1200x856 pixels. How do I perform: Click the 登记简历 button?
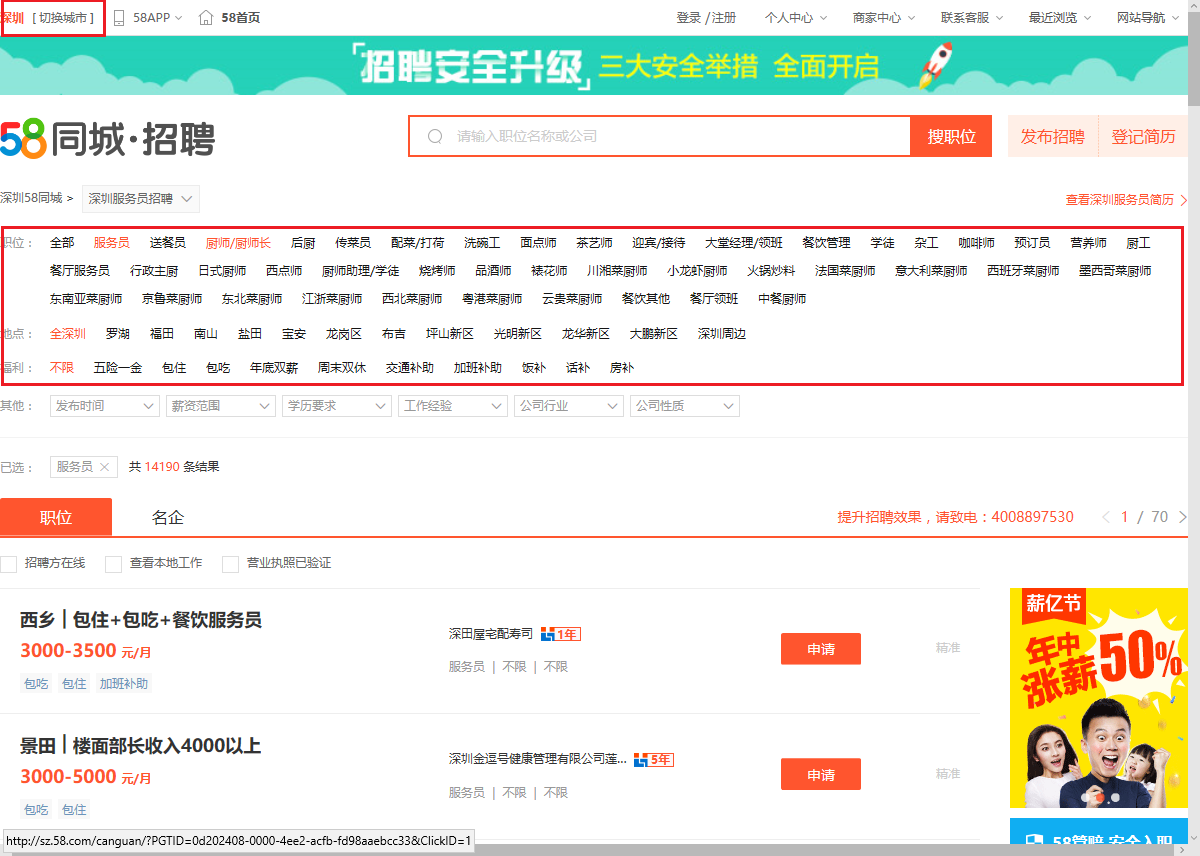pyautogui.click(x=1144, y=137)
